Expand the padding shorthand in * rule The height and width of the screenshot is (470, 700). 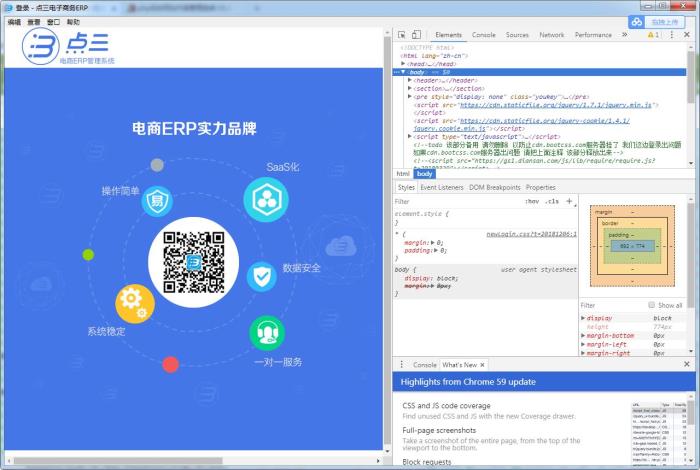tap(436, 251)
